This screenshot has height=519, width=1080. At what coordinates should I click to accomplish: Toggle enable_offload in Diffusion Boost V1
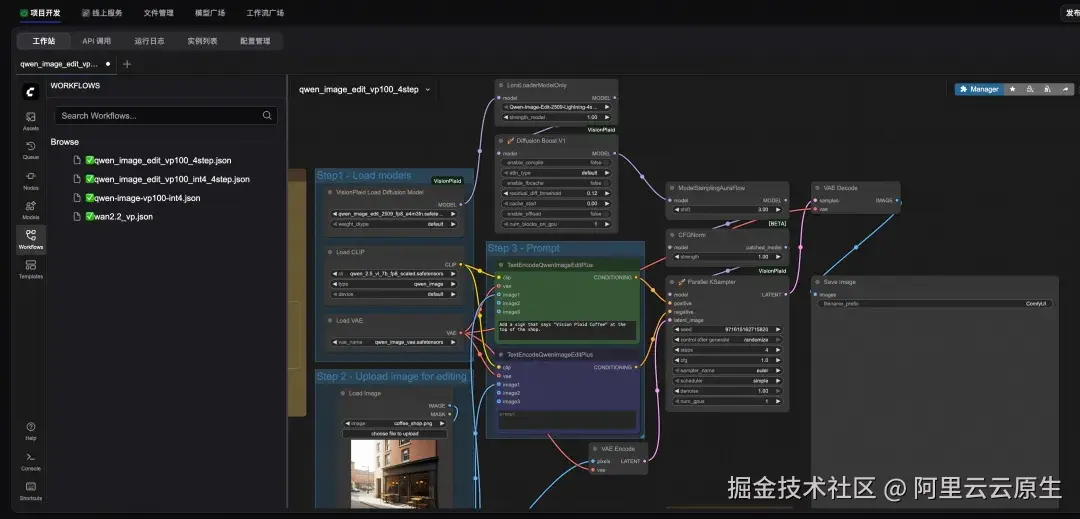557,214
